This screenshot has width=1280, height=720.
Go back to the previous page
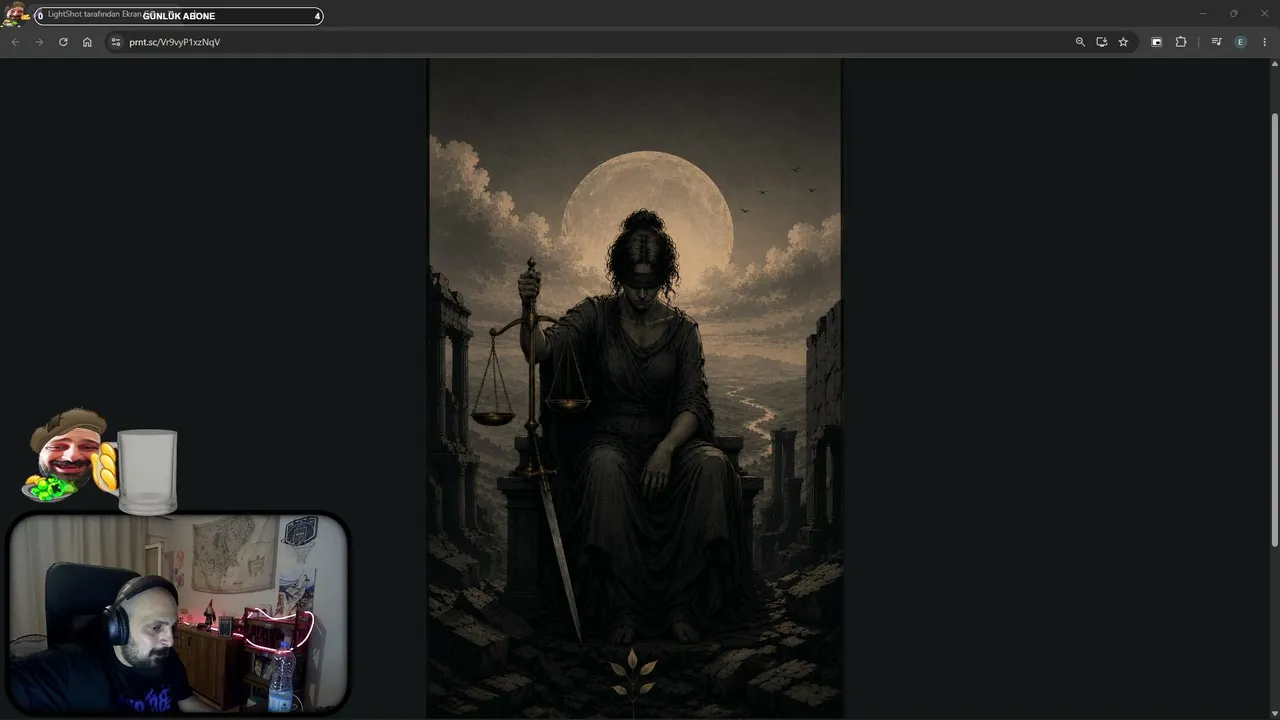tap(15, 42)
